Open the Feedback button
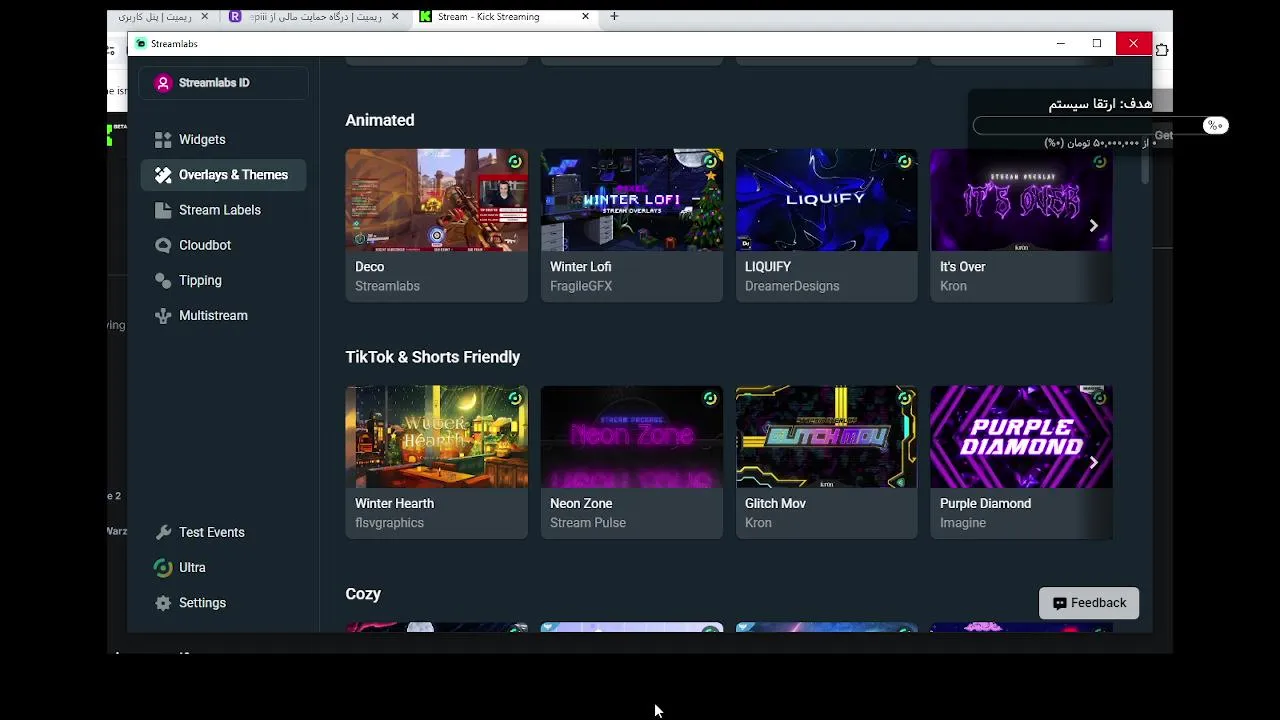 [x=1089, y=603]
